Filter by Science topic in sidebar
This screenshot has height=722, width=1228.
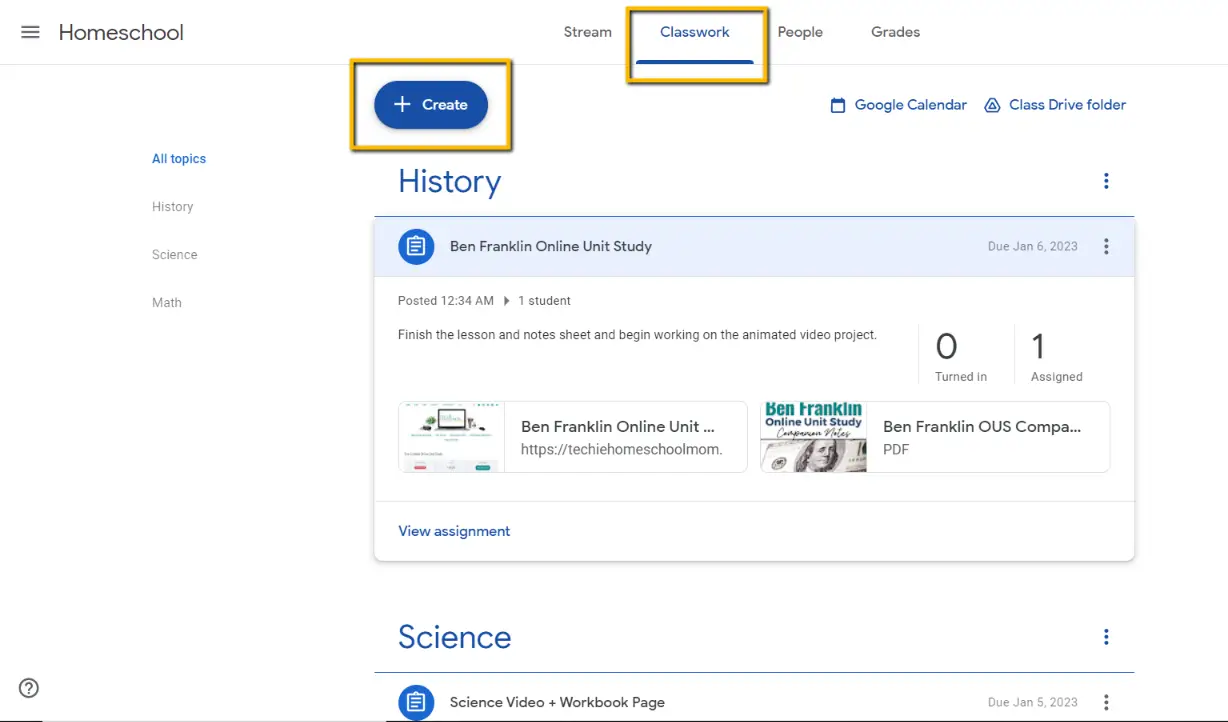pos(175,255)
